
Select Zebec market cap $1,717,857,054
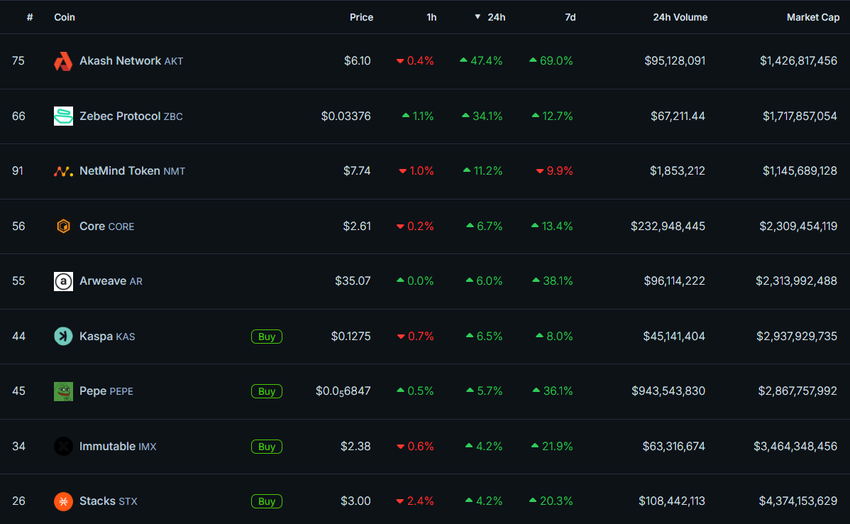pos(800,116)
